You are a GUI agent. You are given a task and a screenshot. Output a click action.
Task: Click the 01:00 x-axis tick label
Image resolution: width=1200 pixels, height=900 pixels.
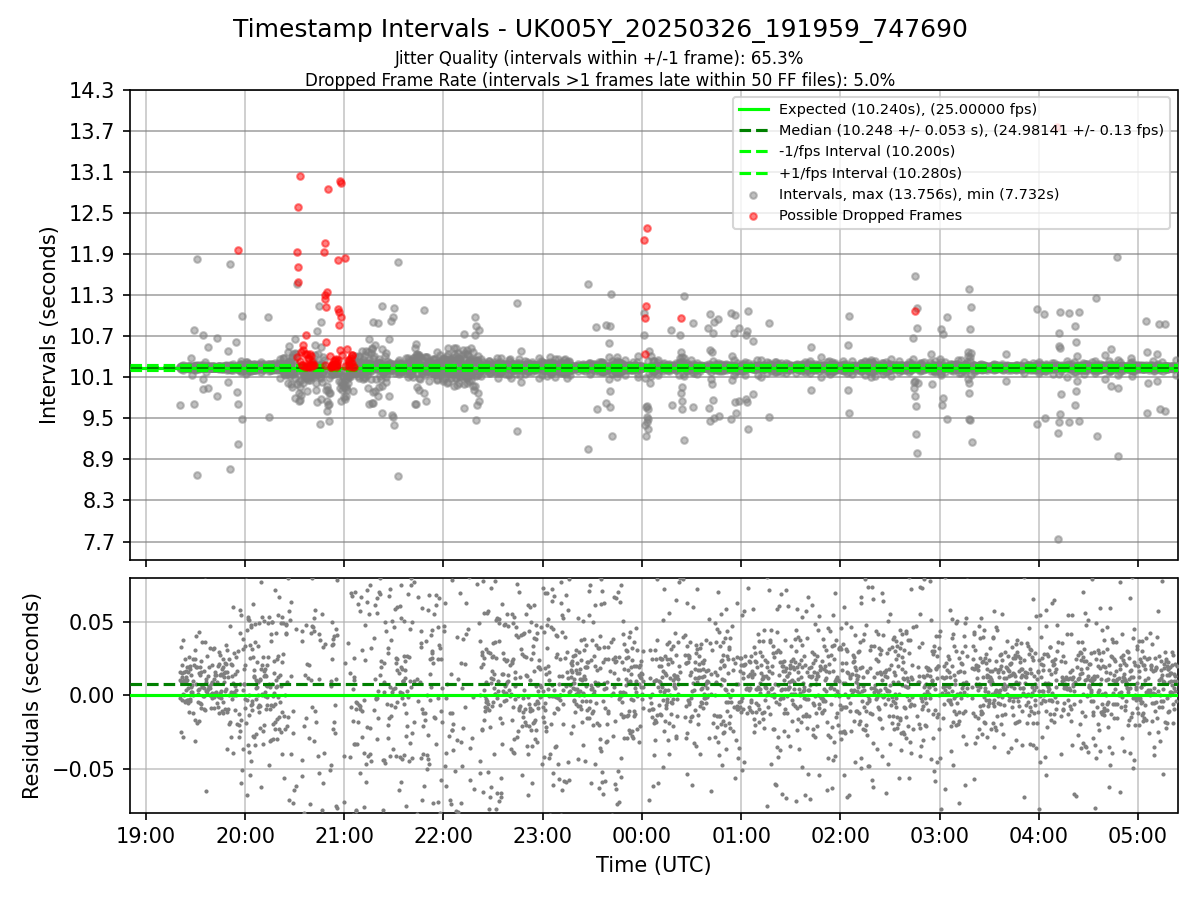(741, 834)
